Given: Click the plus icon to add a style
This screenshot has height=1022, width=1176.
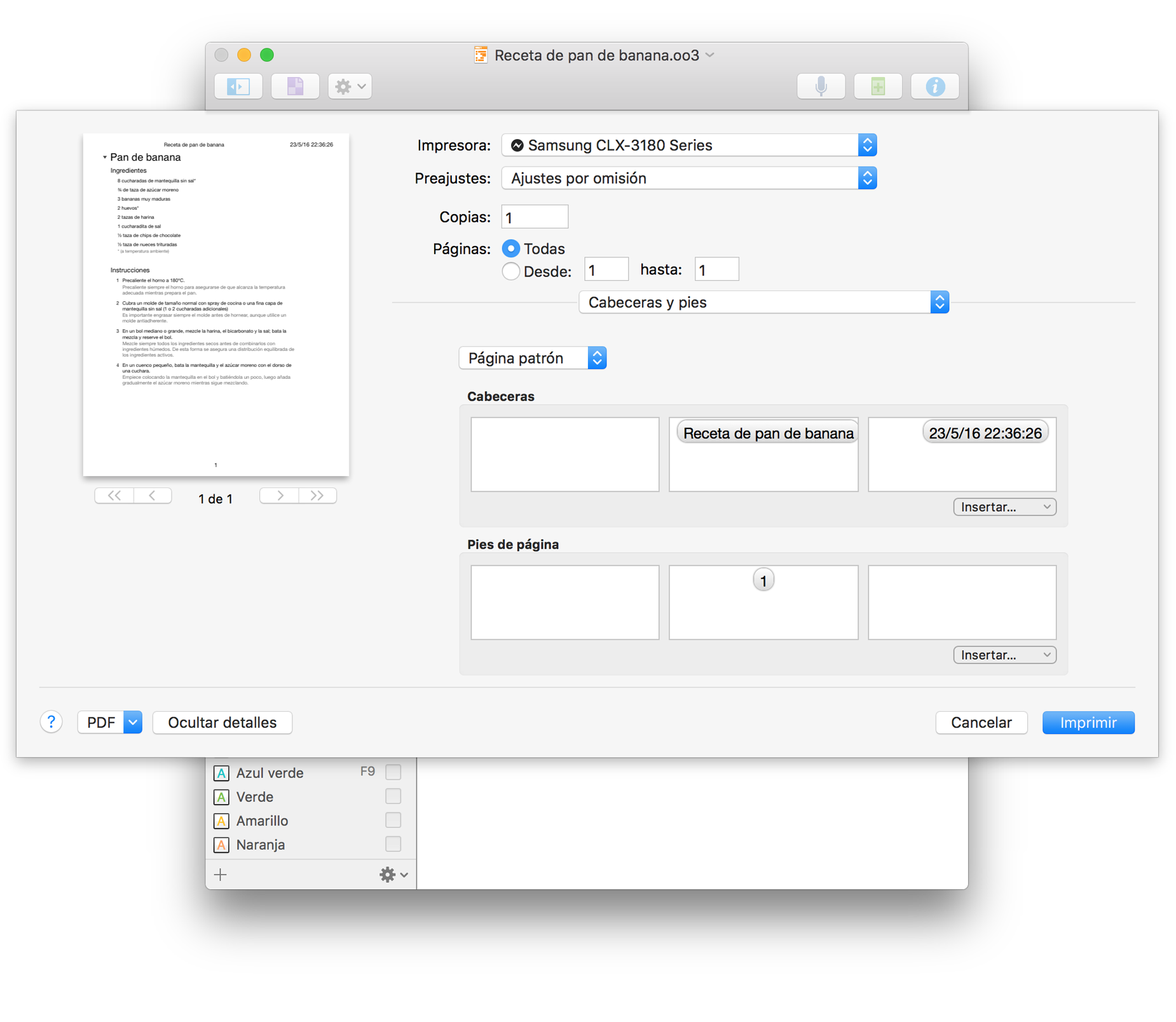Looking at the screenshot, I should coord(220,874).
